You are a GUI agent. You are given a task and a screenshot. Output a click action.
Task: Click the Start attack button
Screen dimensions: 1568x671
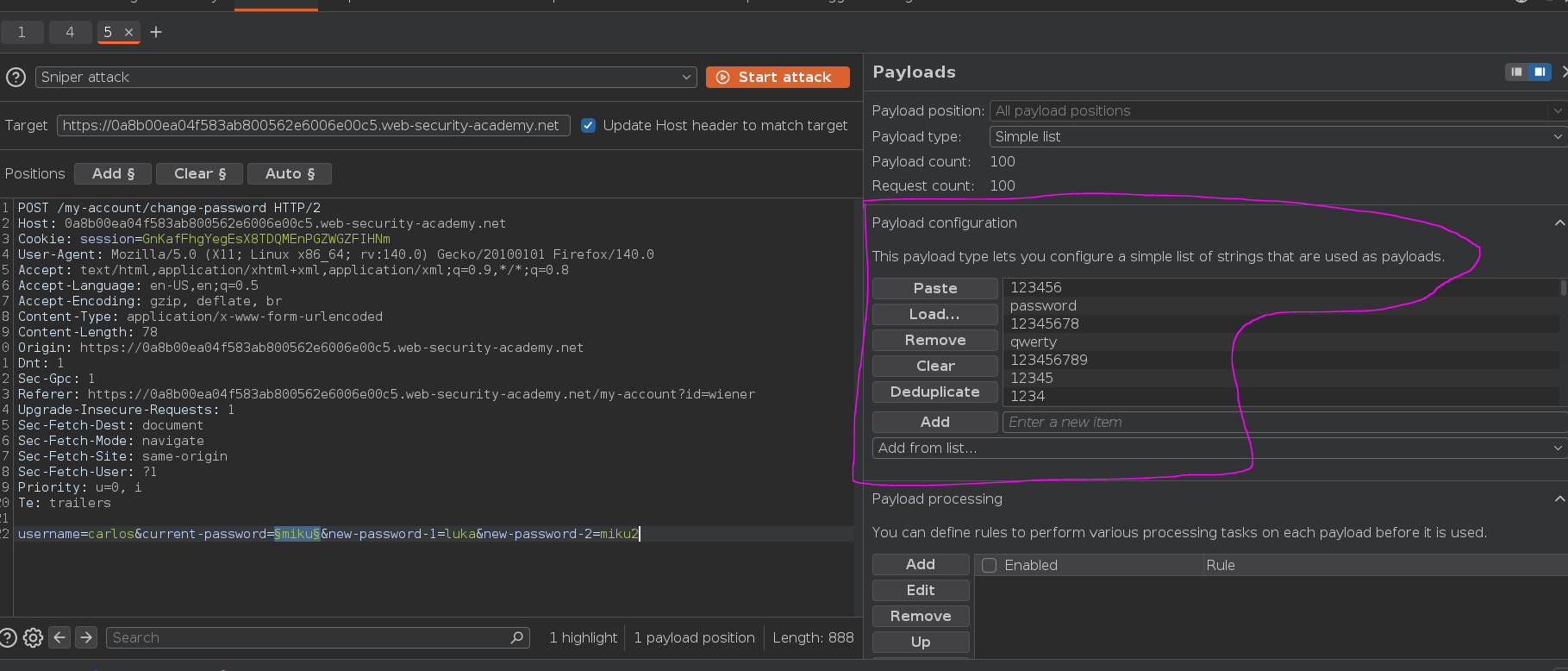click(778, 77)
